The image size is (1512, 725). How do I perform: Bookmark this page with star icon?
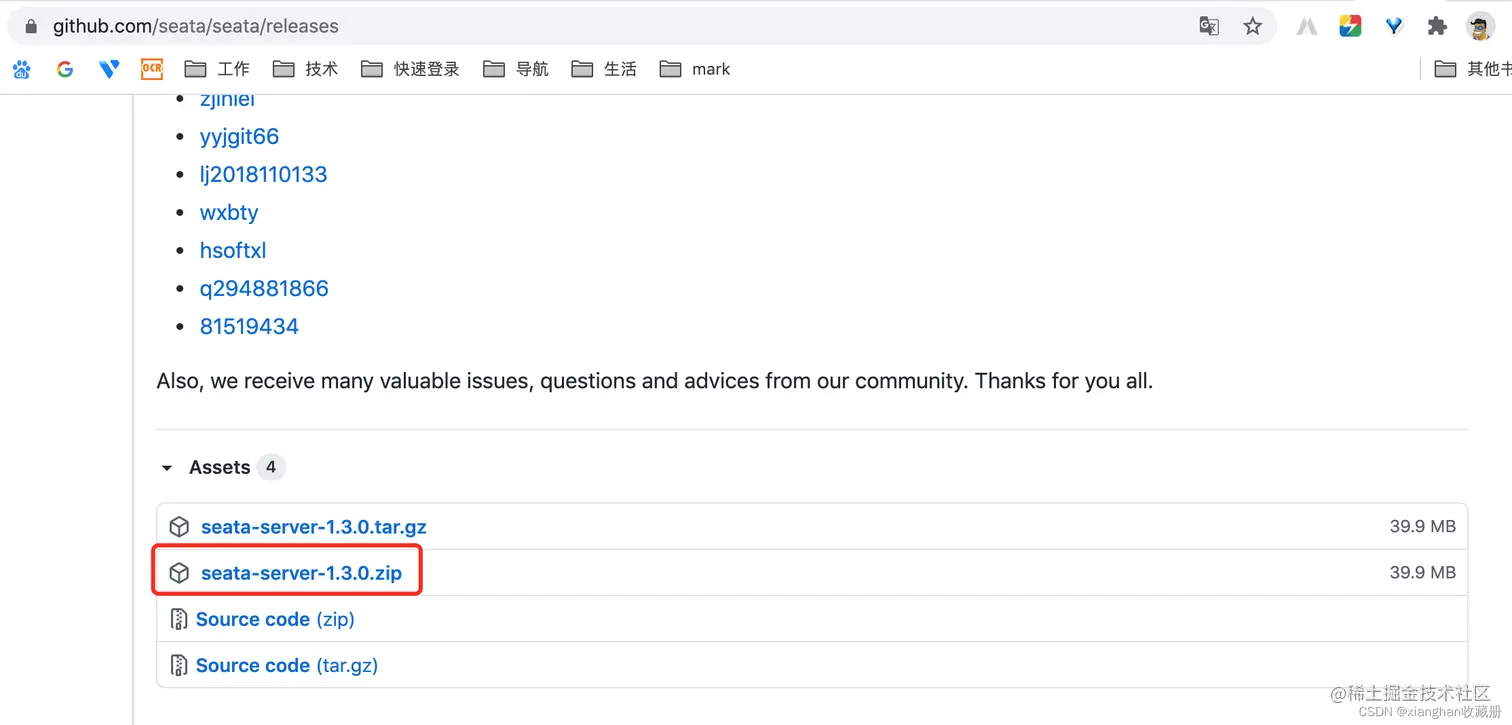pyautogui.click(x=1252, y=27)
